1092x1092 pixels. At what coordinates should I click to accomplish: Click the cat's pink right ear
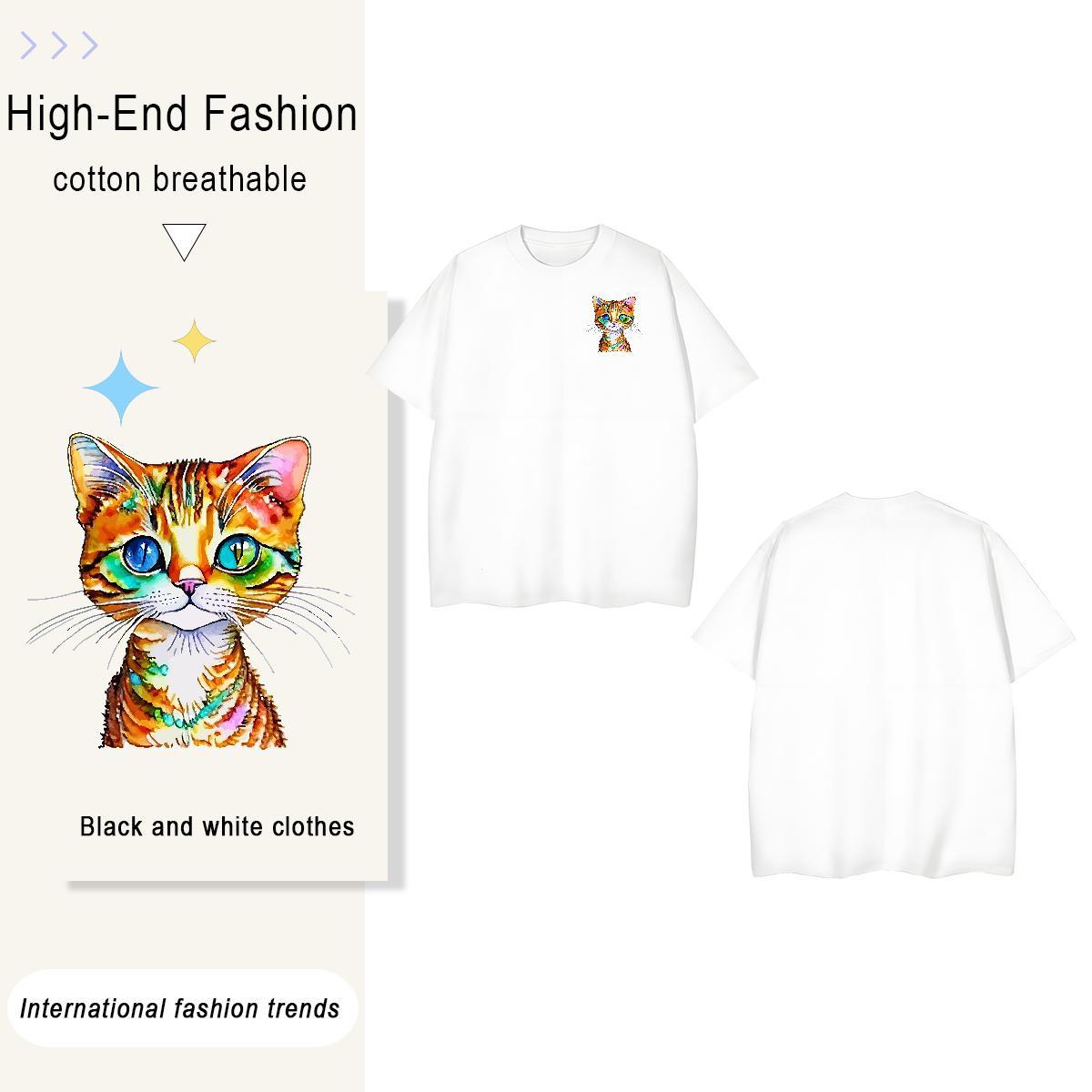[x=284, y=471]
